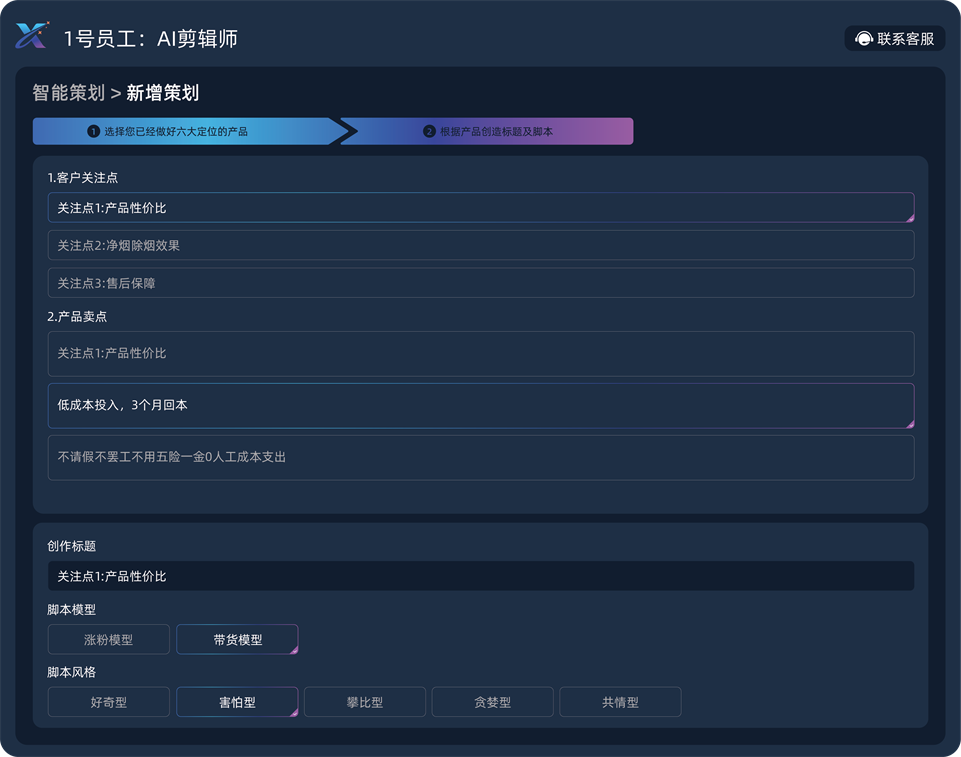Click the 创作标题 input field
This screenshot has height=757, width=961.
tap(480, 576)
